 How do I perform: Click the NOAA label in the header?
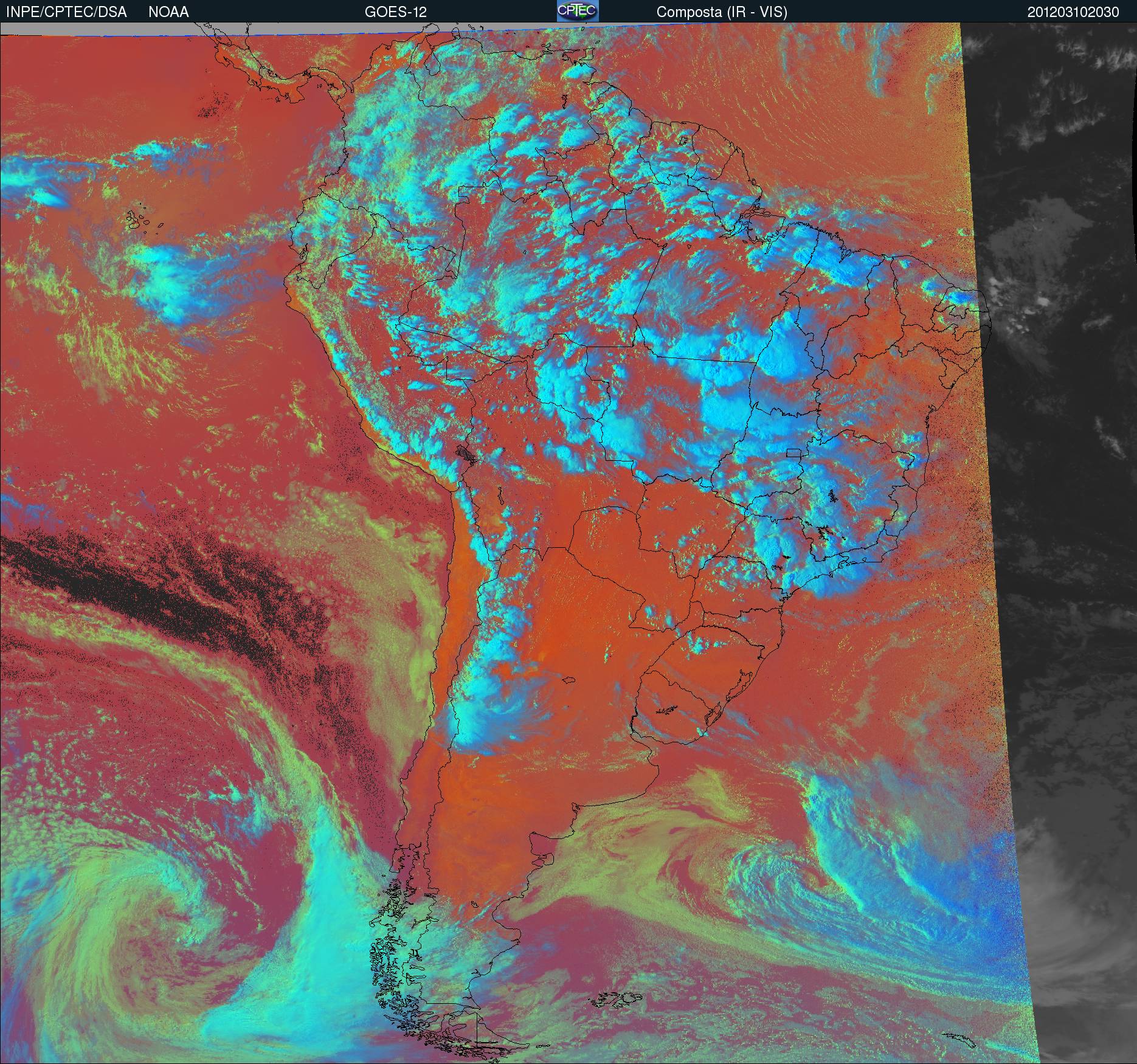point(168,12)
